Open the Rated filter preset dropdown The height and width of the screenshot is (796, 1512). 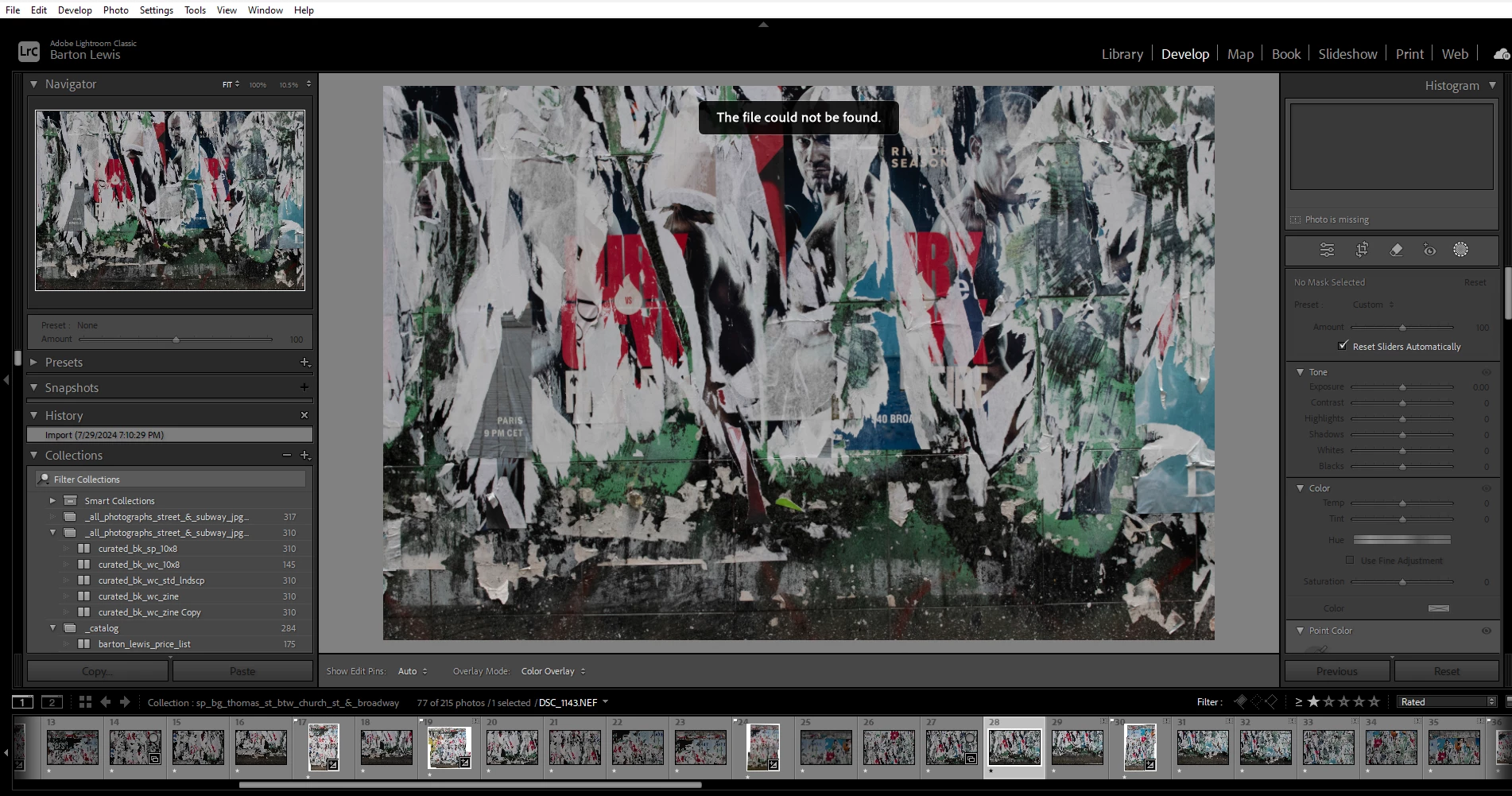tap(1448, 702)
